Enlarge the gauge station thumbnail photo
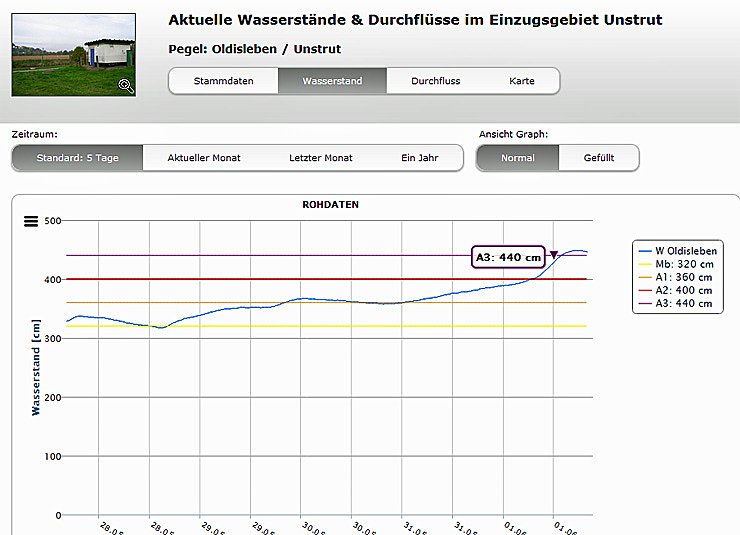 [72, 54]
